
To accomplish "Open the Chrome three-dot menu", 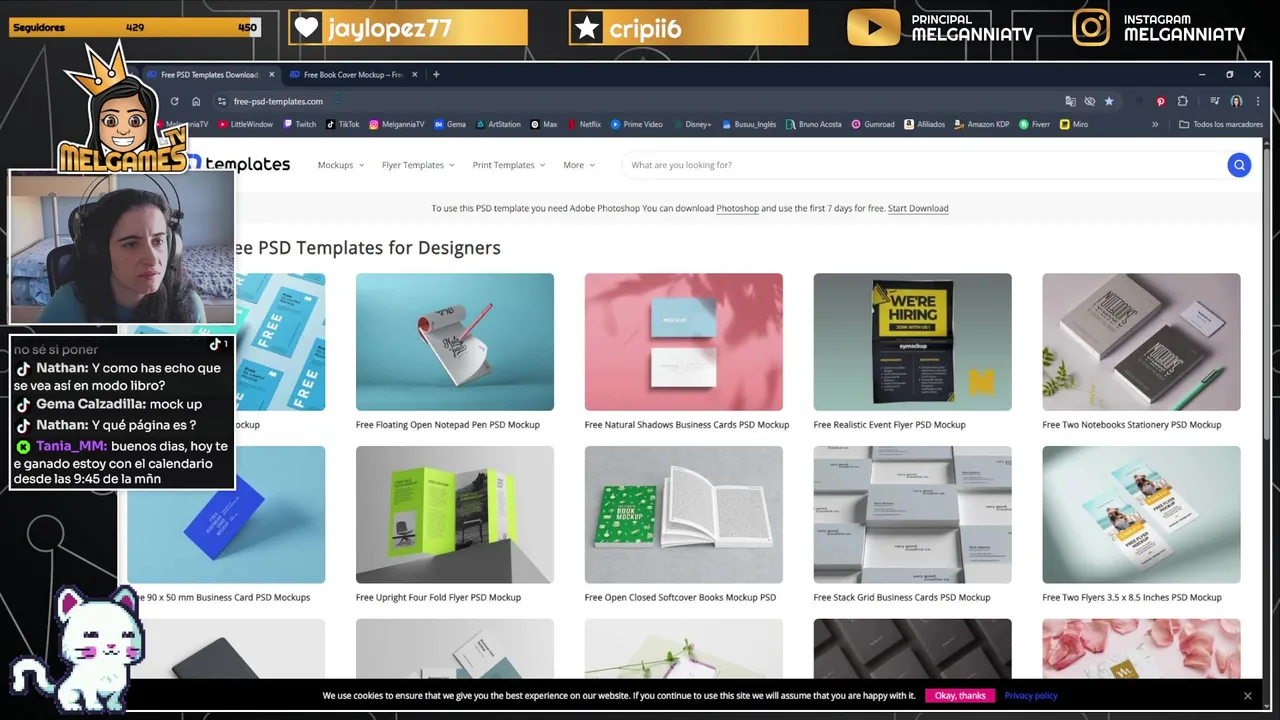I will click(x=1258, y=101).
